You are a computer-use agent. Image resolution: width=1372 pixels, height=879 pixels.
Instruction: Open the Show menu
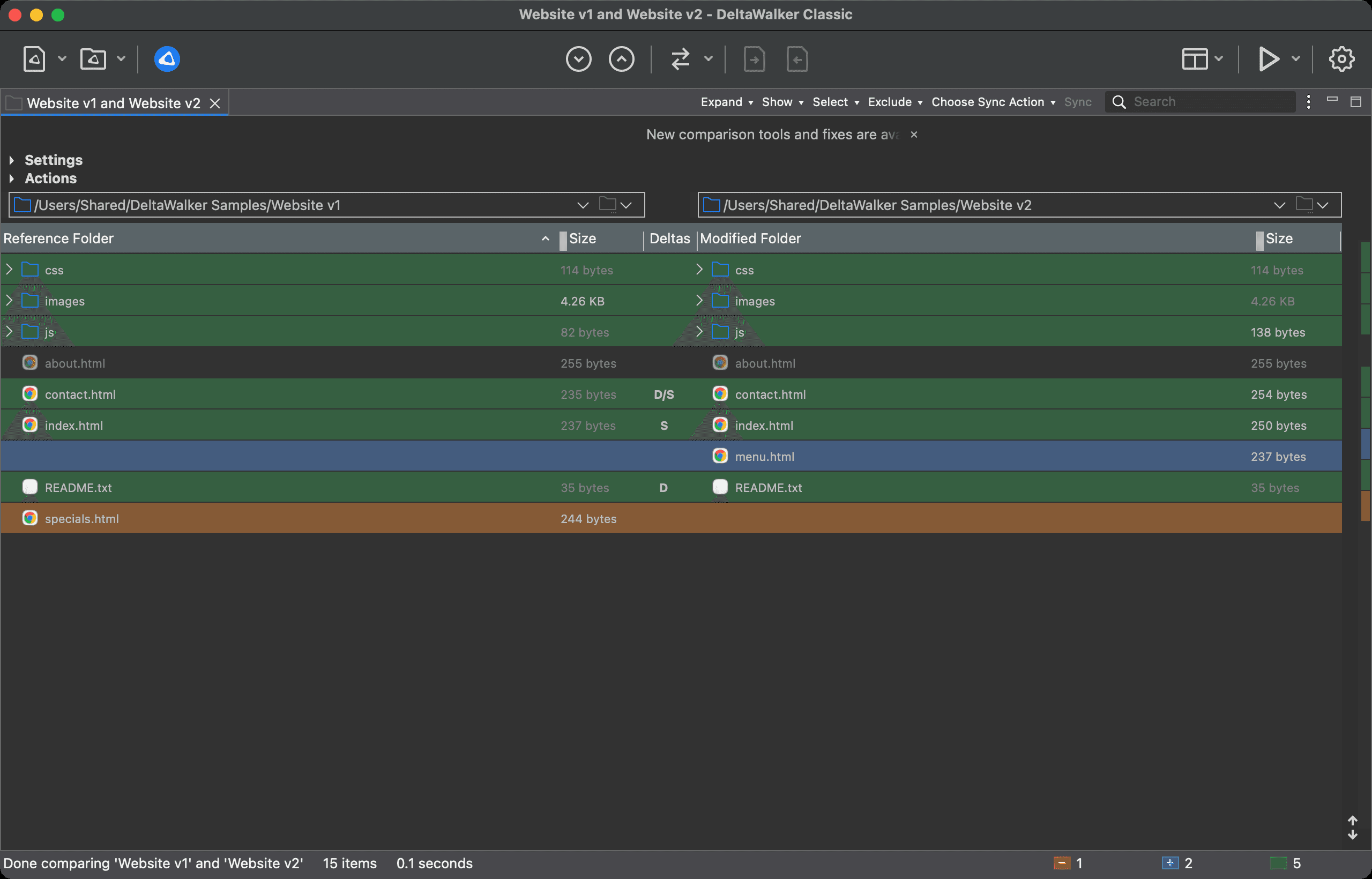coord(782,102)
